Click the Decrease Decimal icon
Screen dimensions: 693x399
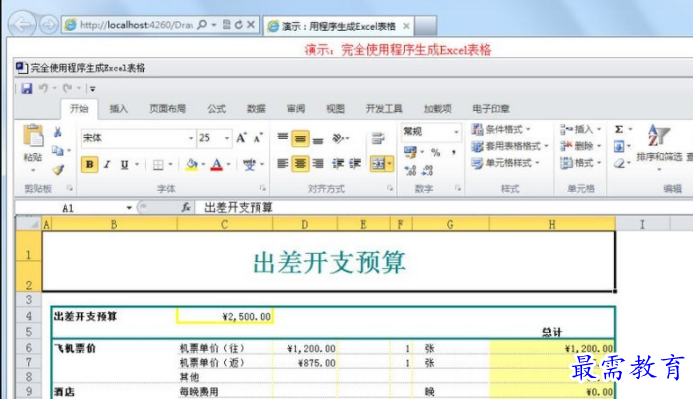(x=427, y=171)
